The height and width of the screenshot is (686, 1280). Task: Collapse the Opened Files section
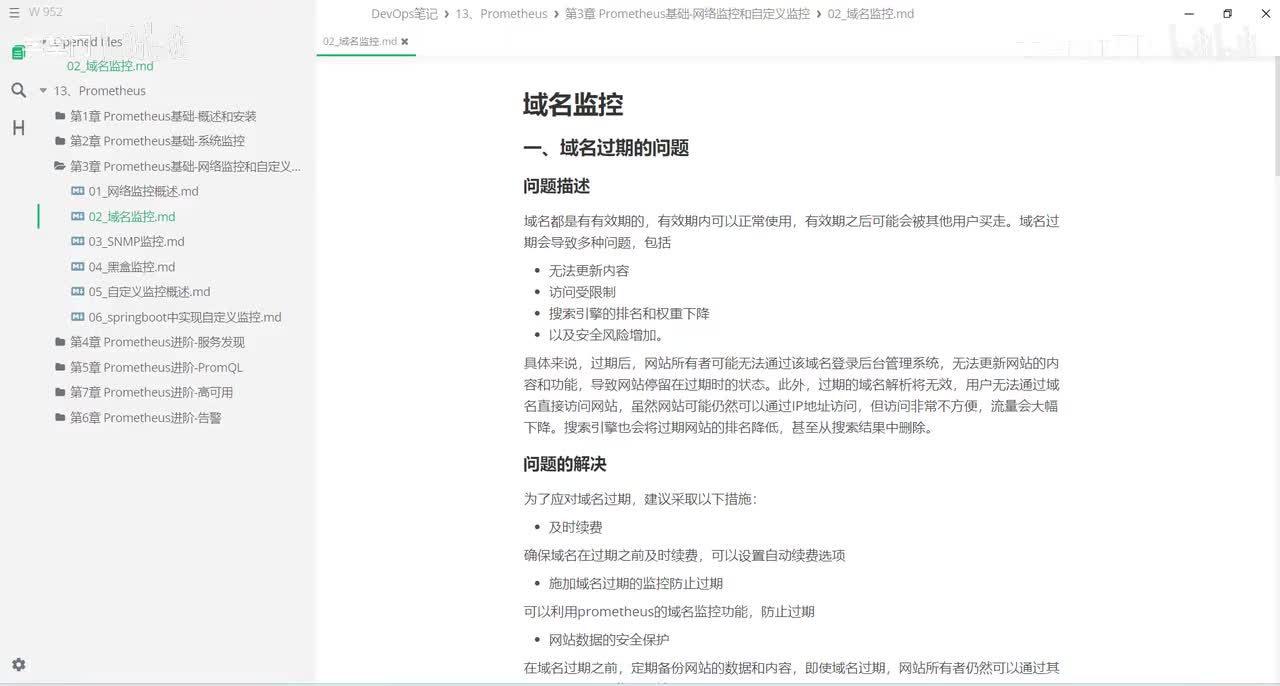point(44,42)
